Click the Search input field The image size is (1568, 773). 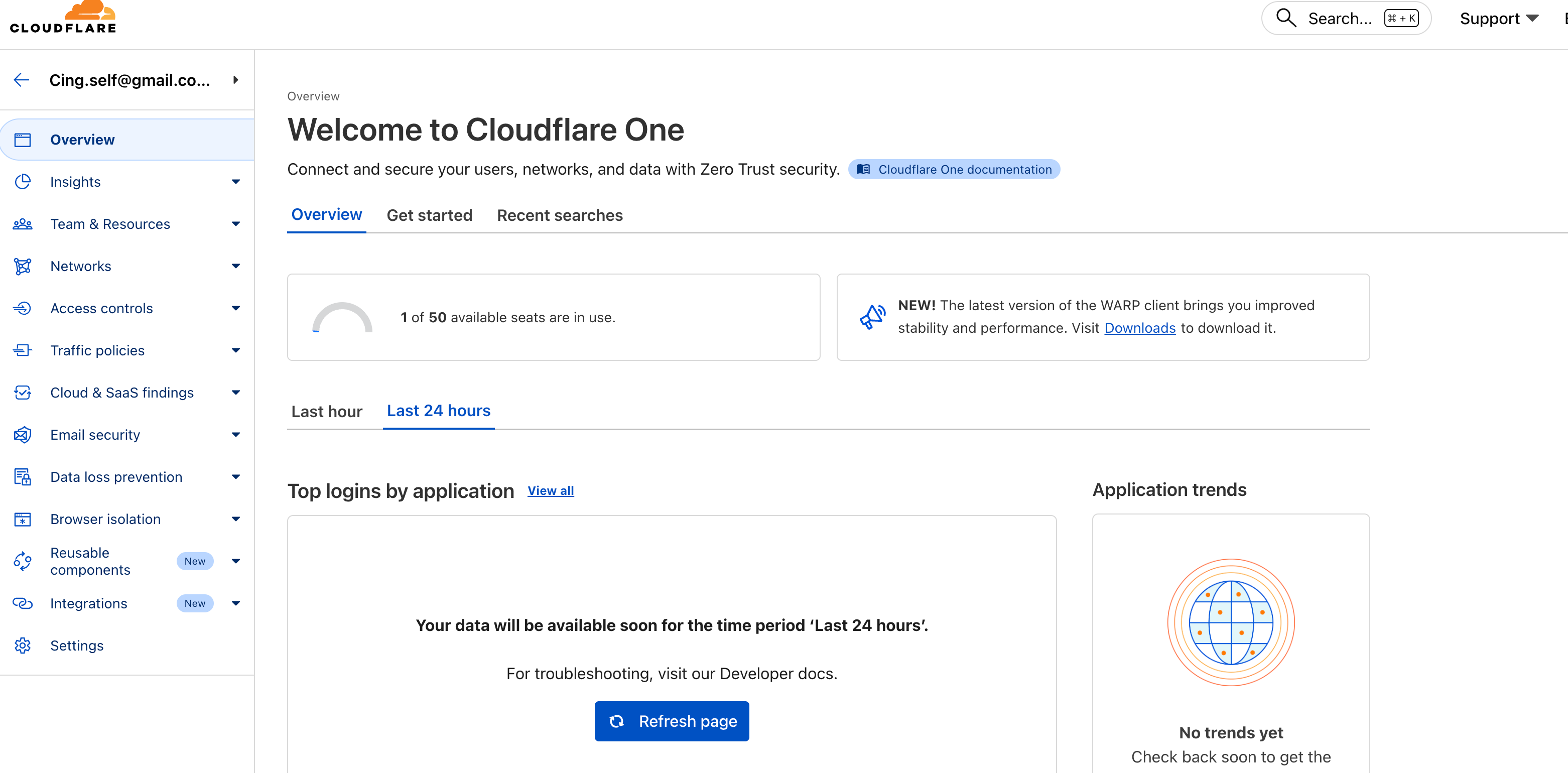point(1339,18)
